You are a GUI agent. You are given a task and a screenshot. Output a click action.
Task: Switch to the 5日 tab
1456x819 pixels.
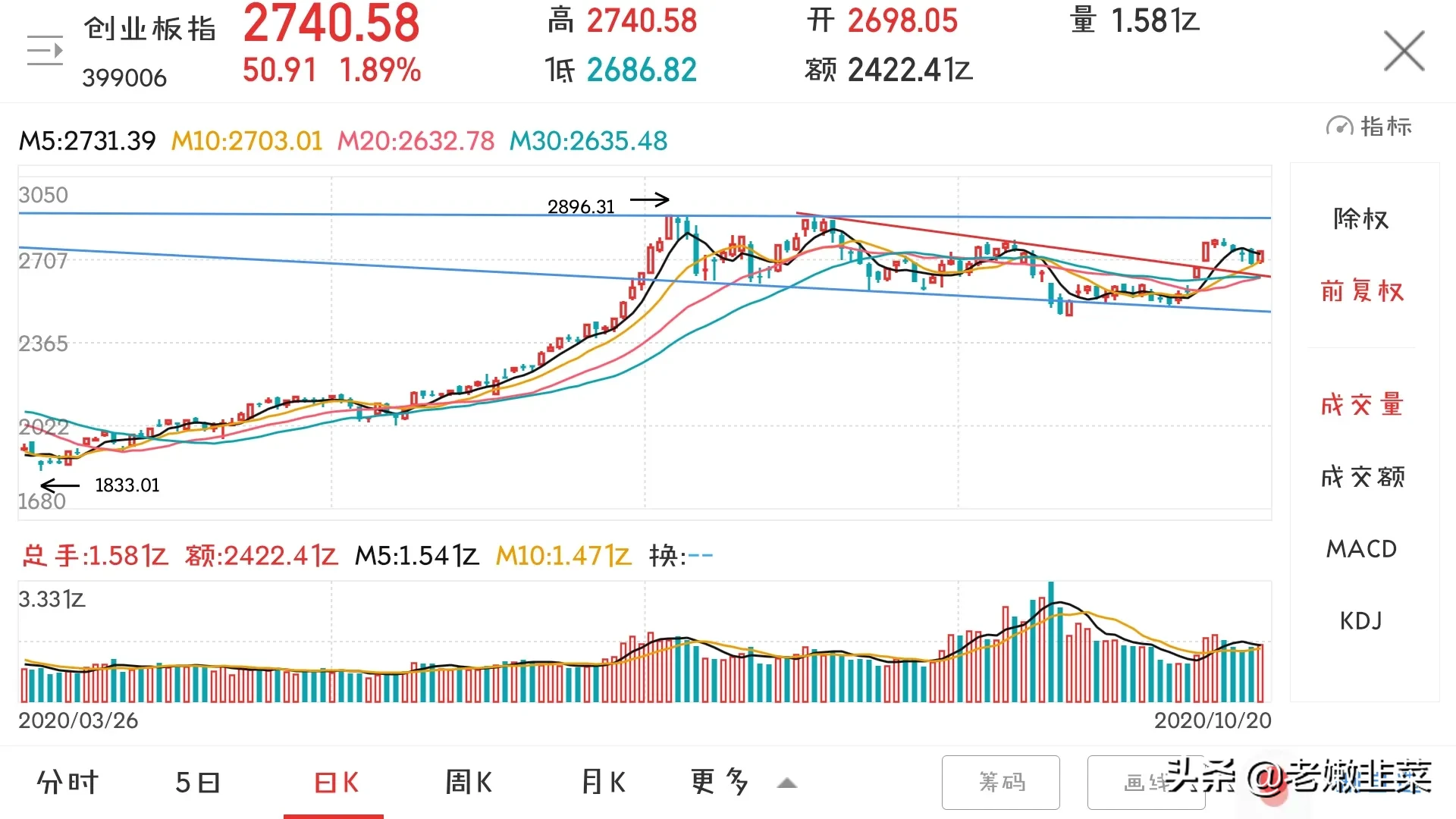198,783
